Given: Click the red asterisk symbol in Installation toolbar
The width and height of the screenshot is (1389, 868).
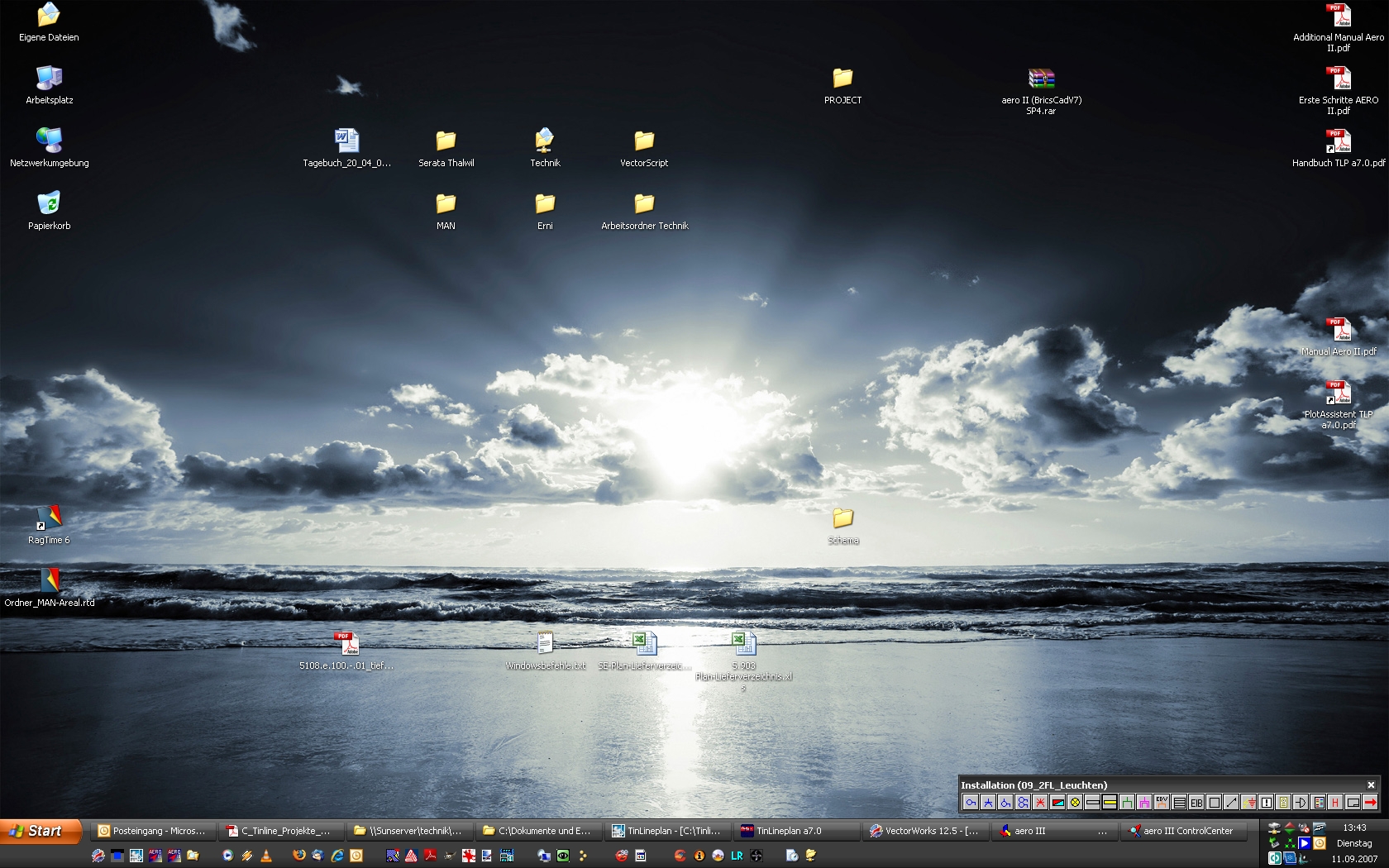Looking at the screenshot, I should click(x=1040, y=803).
